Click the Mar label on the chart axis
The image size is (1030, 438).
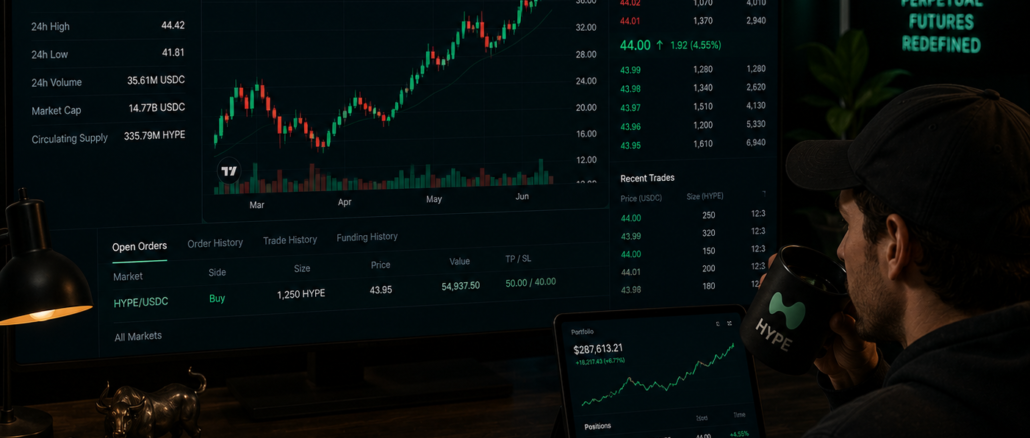[x=257, y=205]
